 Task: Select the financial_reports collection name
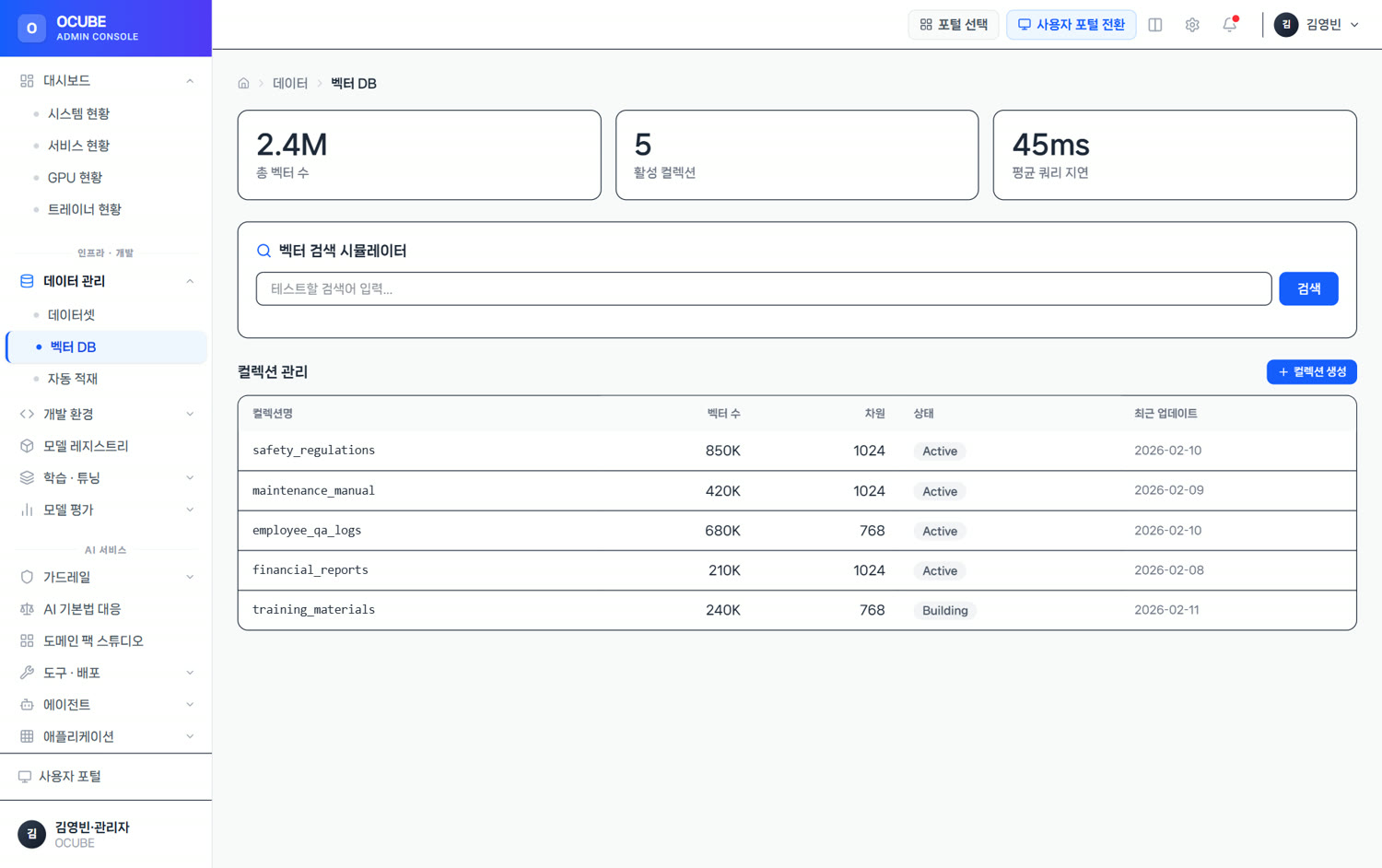(x=310, y=570)
